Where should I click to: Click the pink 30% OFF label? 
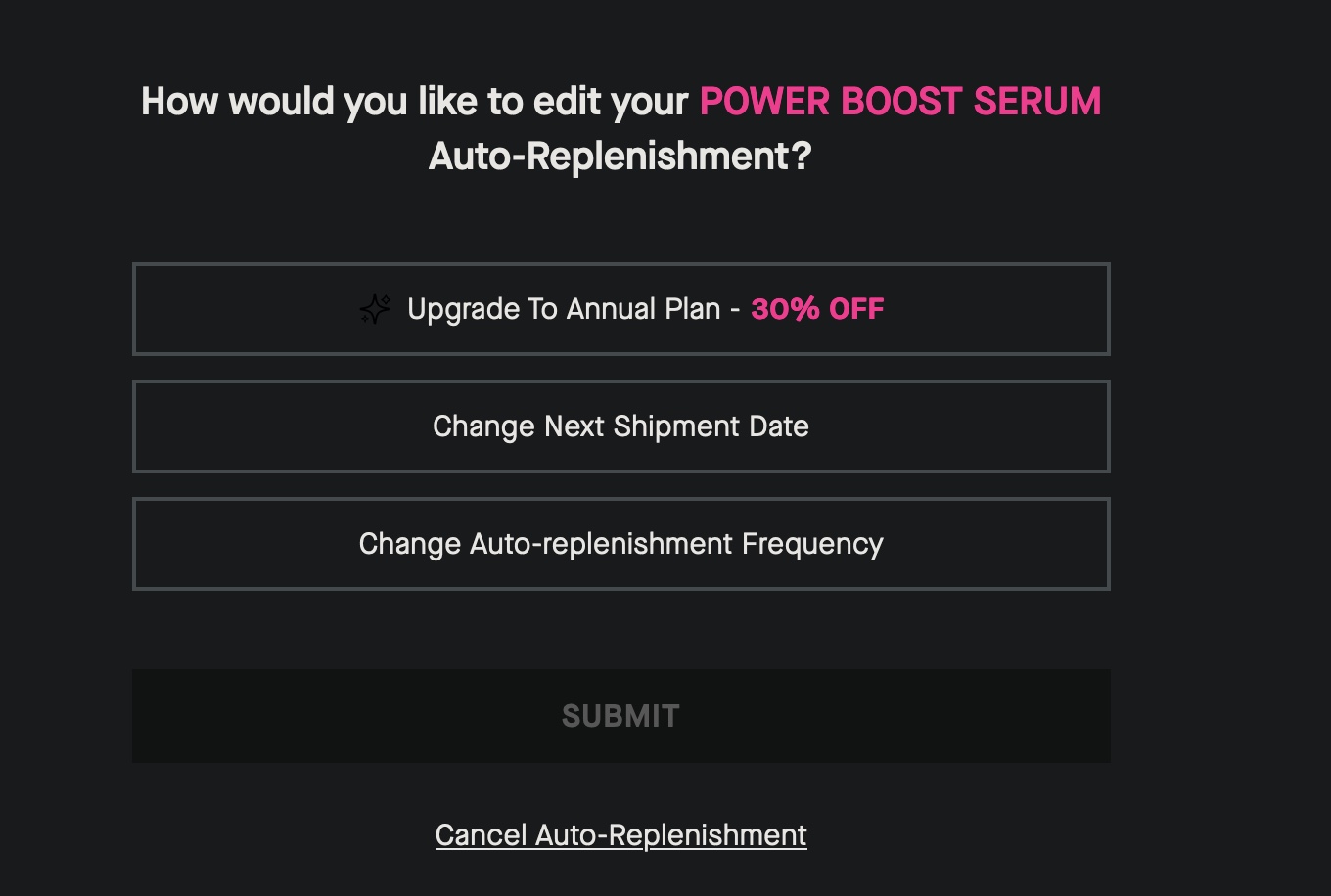point(817,309)
